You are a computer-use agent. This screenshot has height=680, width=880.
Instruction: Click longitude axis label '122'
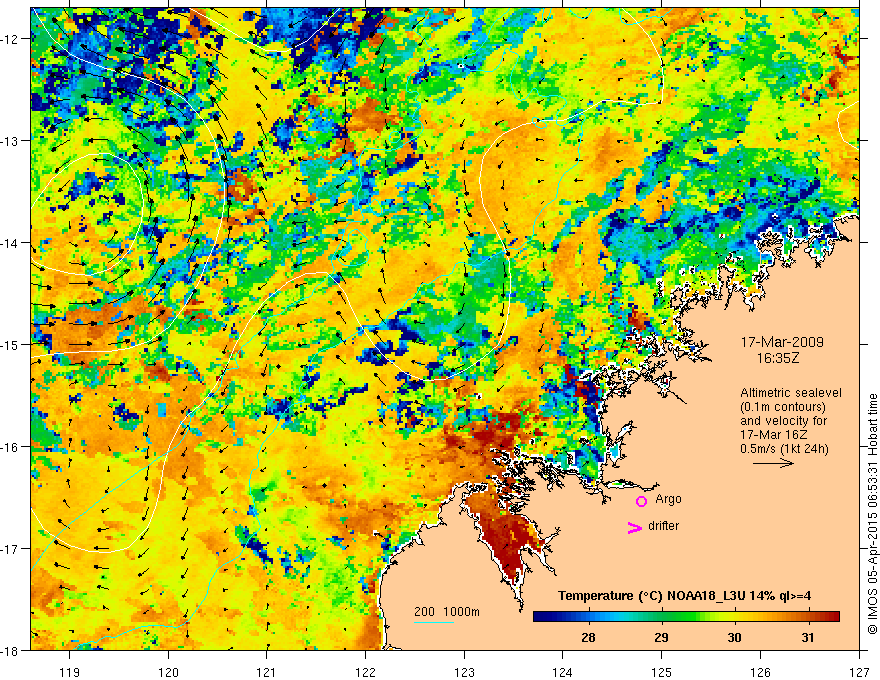(365, 672)
